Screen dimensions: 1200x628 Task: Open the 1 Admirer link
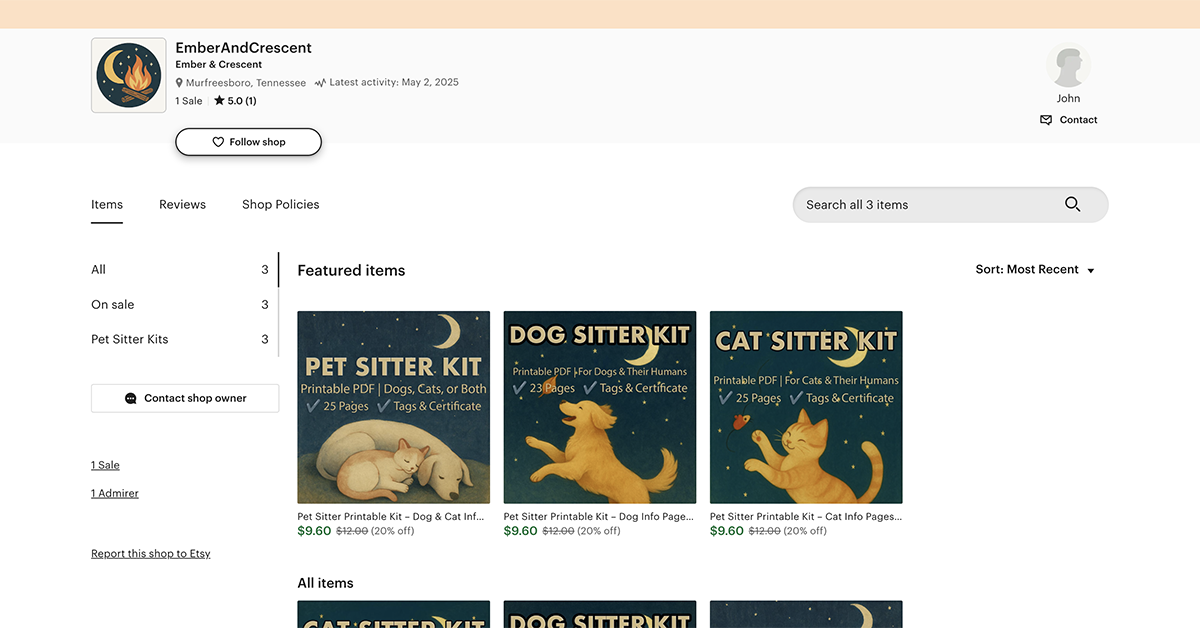[115, 493]
